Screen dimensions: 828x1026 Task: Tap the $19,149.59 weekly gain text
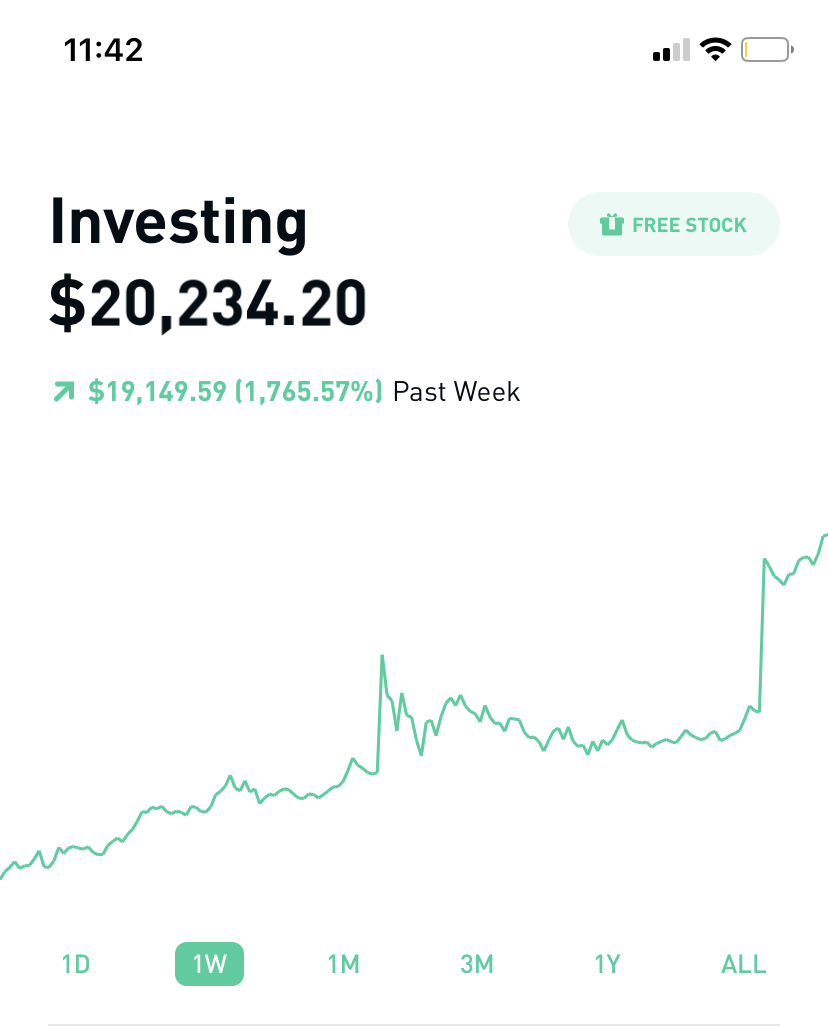[157, 391]
